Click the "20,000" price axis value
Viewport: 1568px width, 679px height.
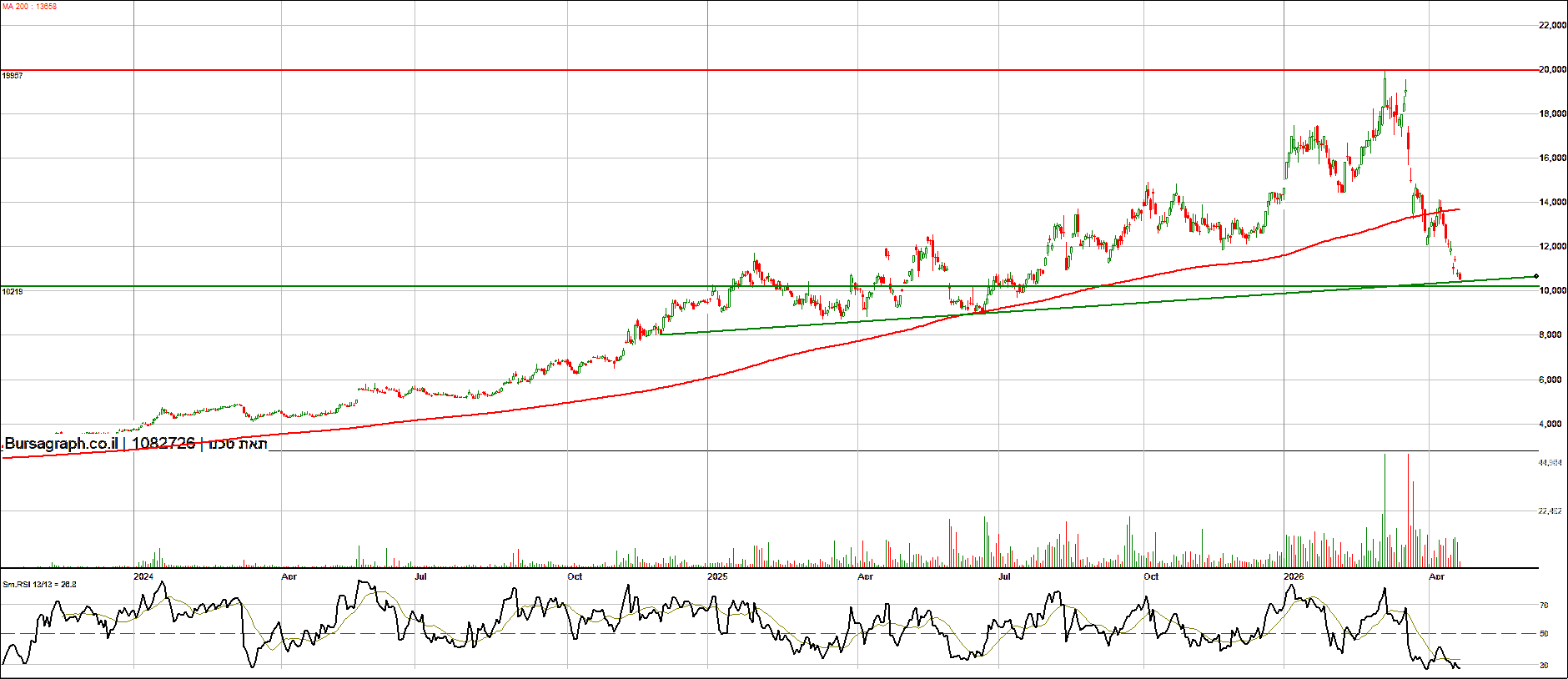[x=1551, y=70]
